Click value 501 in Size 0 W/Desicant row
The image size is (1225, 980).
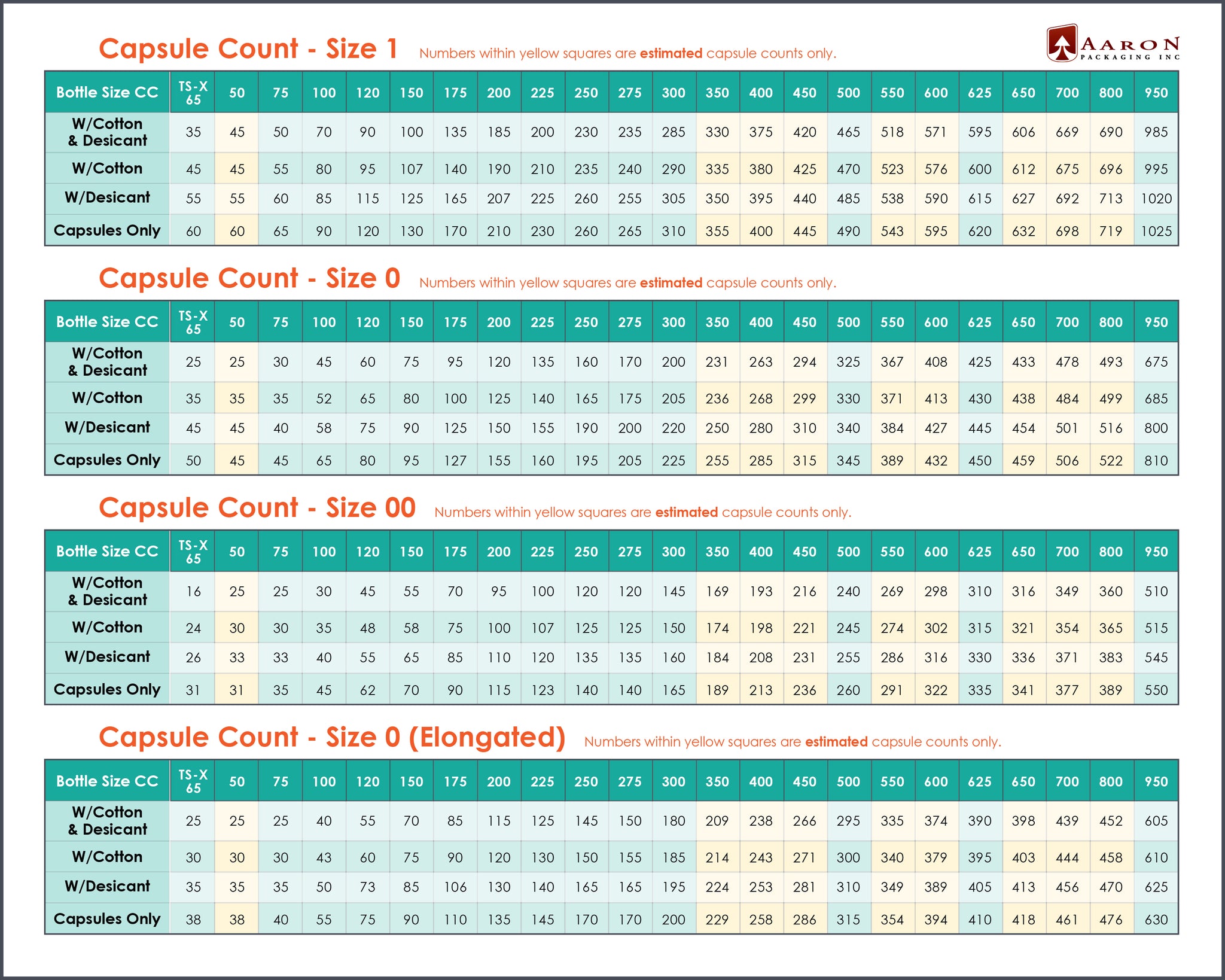(x=1067, y=428)
